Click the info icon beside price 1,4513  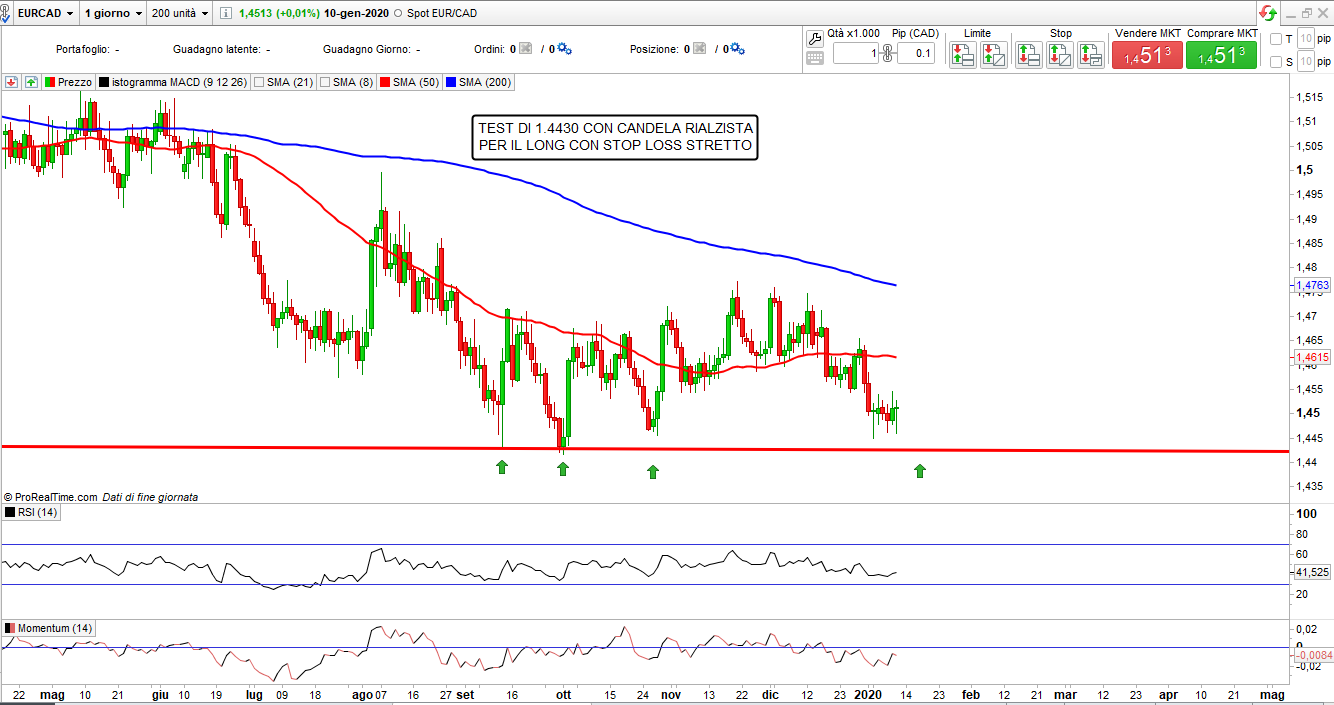click(x=225, y=14)
